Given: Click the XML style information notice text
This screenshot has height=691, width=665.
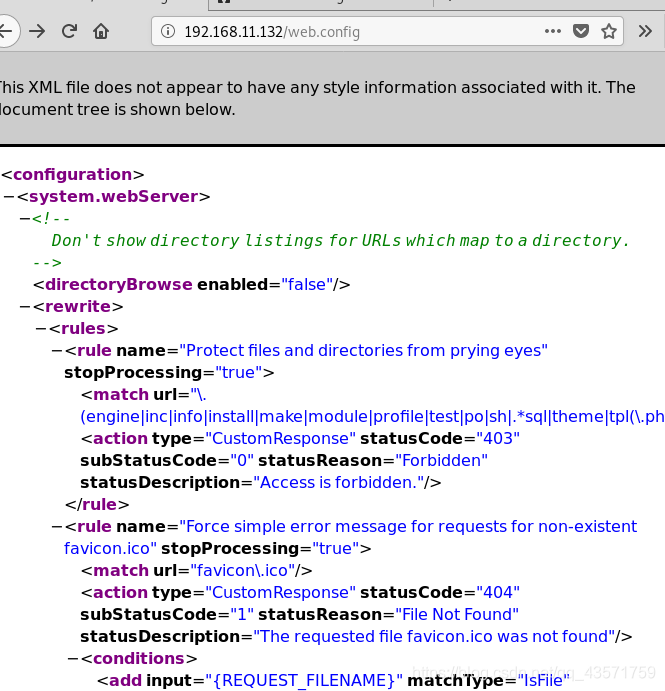Looking at the screenshot, I should pyautogui.click(x=317, y=98).
